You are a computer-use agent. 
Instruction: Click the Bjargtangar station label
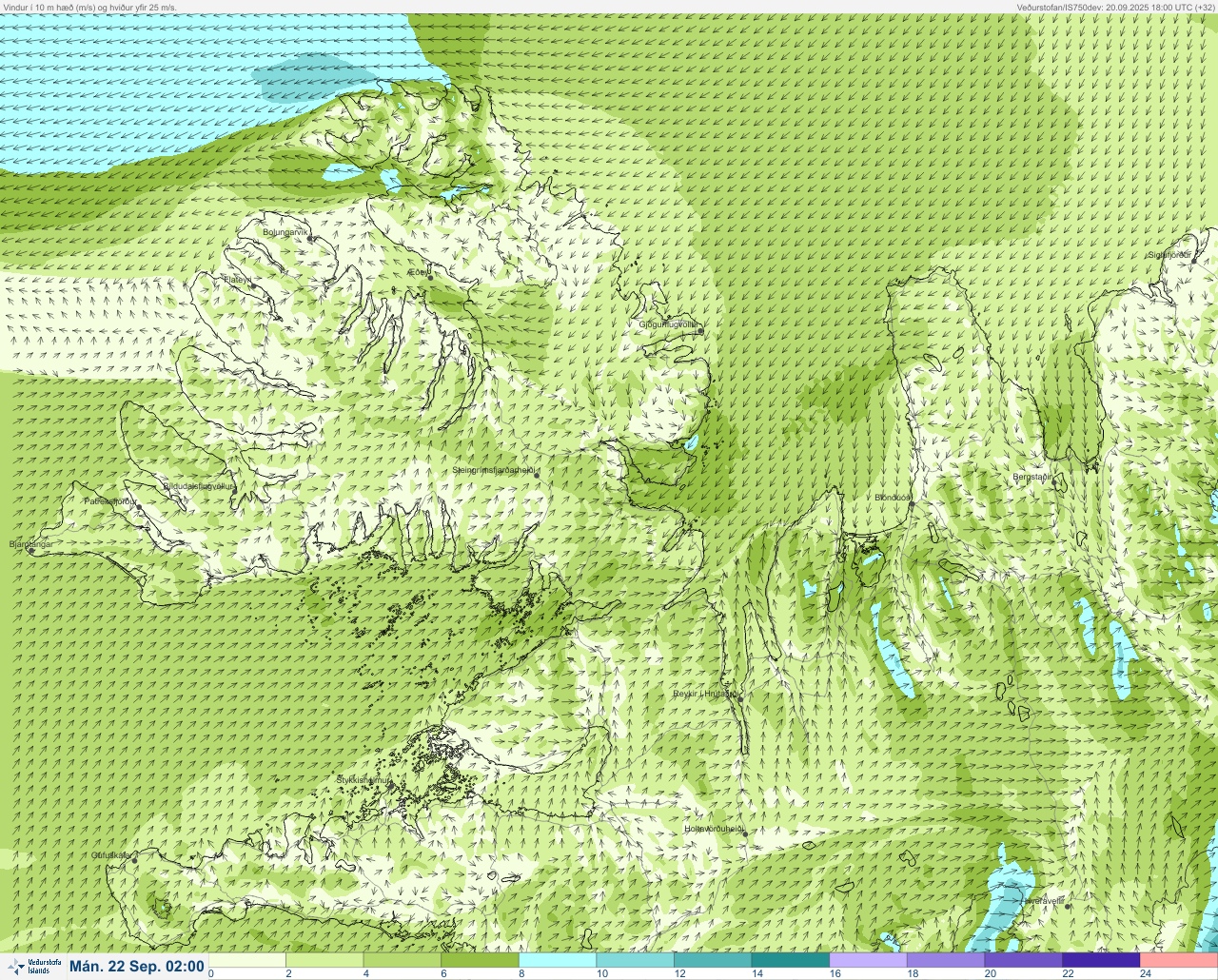click(x=30, y=544)
